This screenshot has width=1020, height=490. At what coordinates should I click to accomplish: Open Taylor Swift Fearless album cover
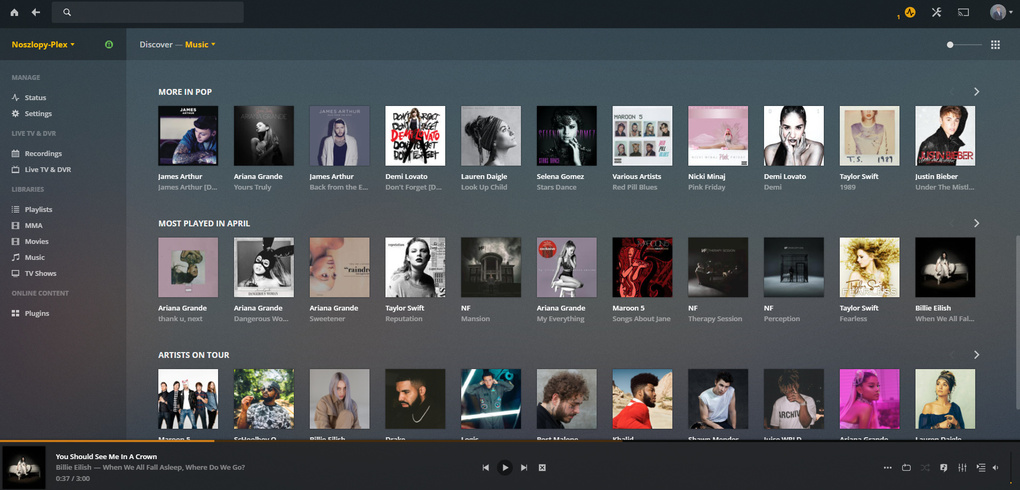click(x=869, y=267)
